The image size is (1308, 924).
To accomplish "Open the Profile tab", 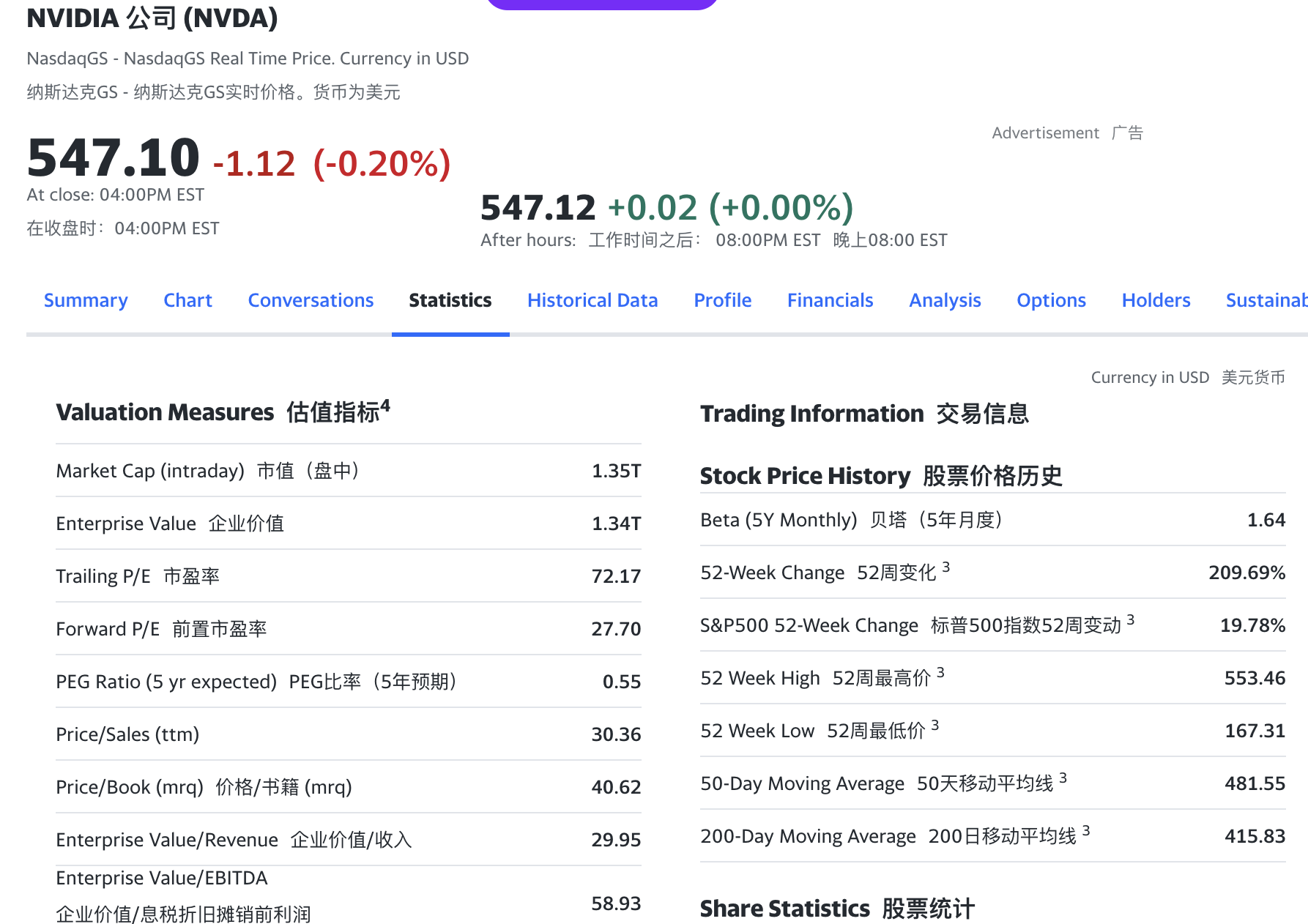I will [723, 300].
